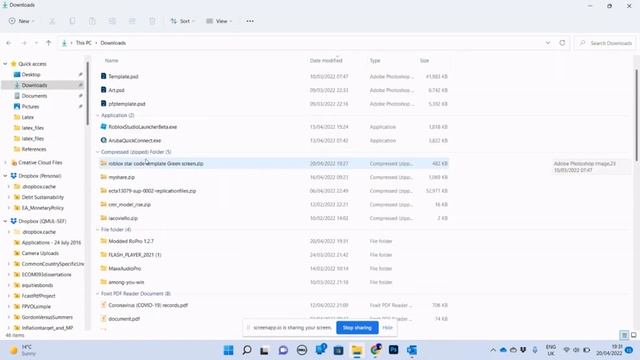Select EA_MonetaryPolicy folder

[43, 208]
